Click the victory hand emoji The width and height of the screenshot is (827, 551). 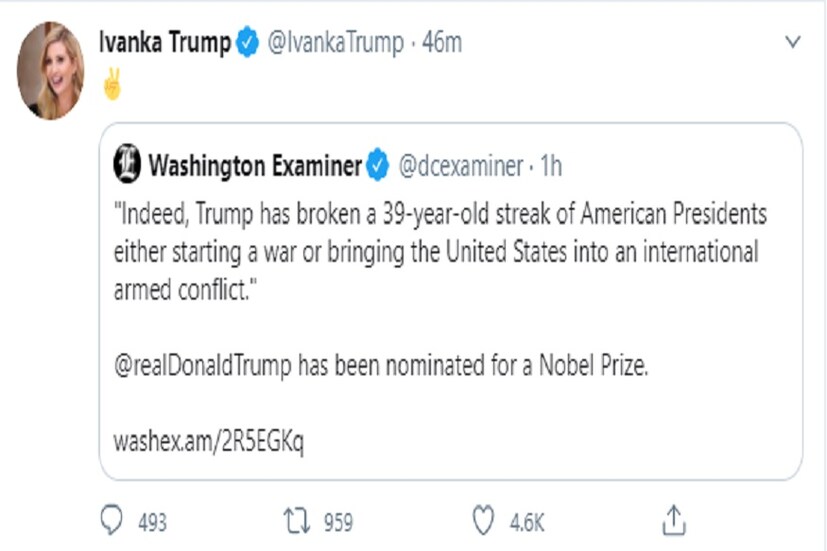(x=112, y=86)
